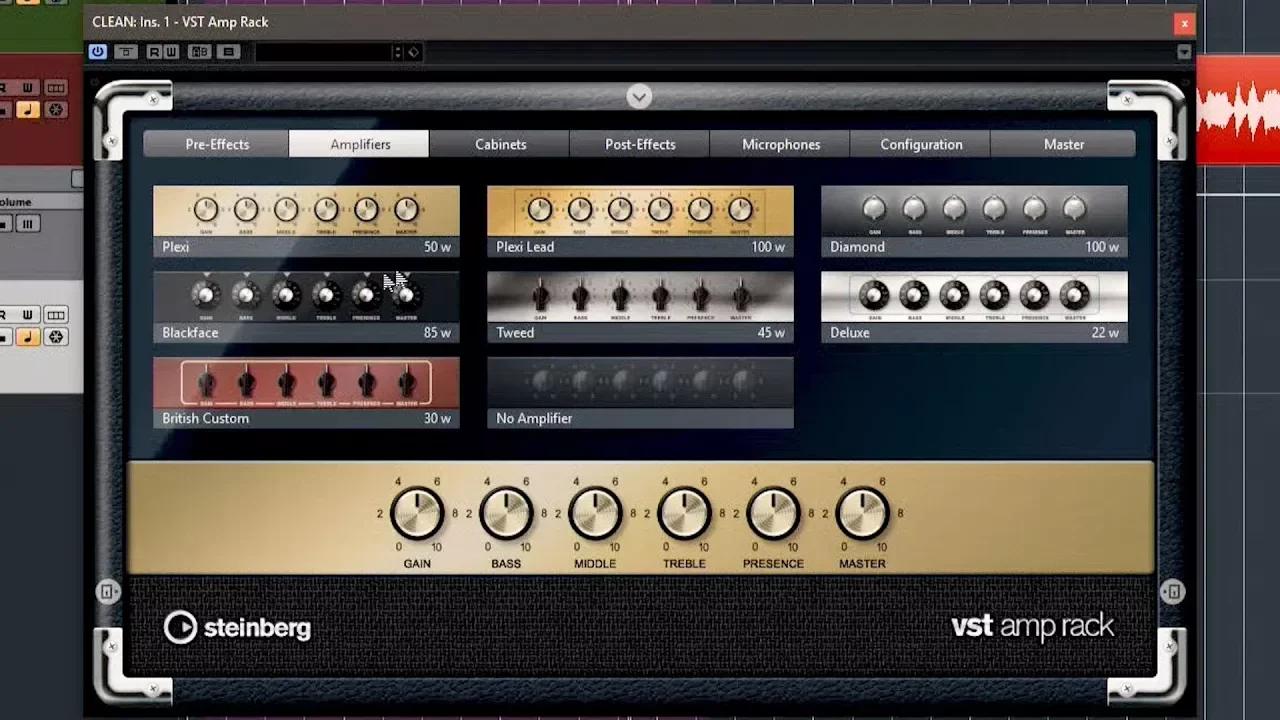Select the British Custom amplifier

coord(305,390)
